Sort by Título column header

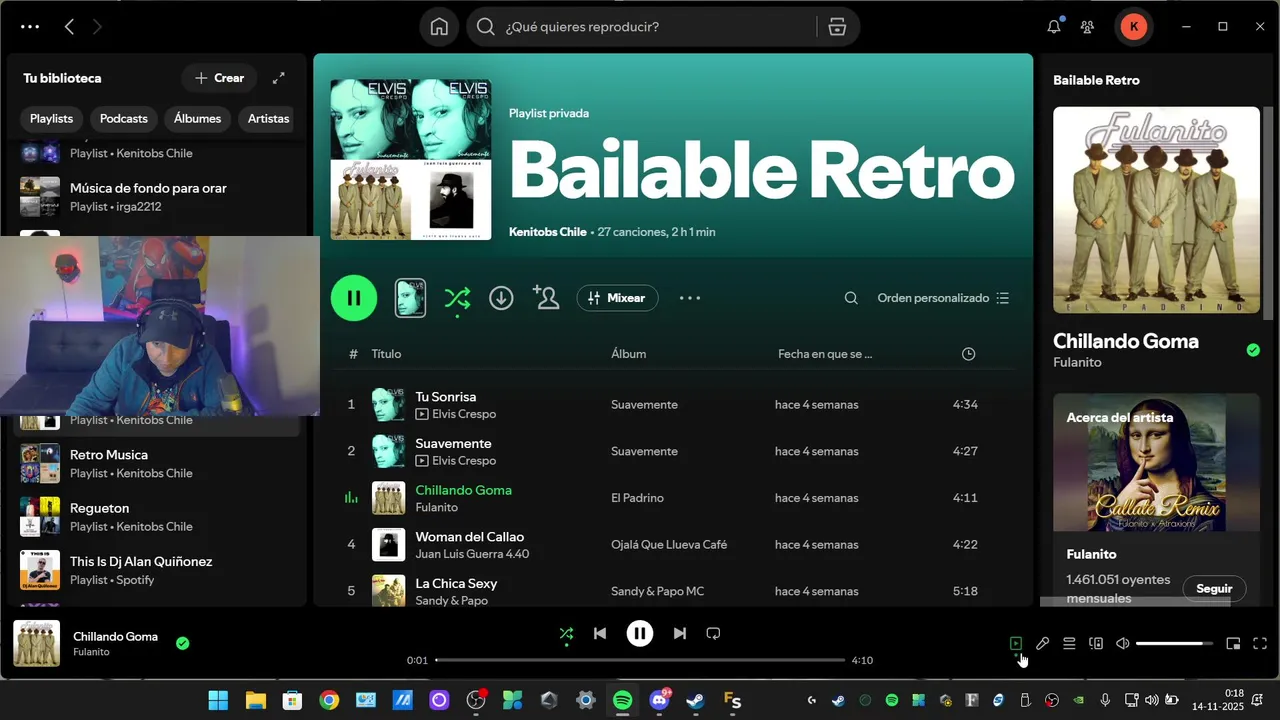tap(386, 354)
